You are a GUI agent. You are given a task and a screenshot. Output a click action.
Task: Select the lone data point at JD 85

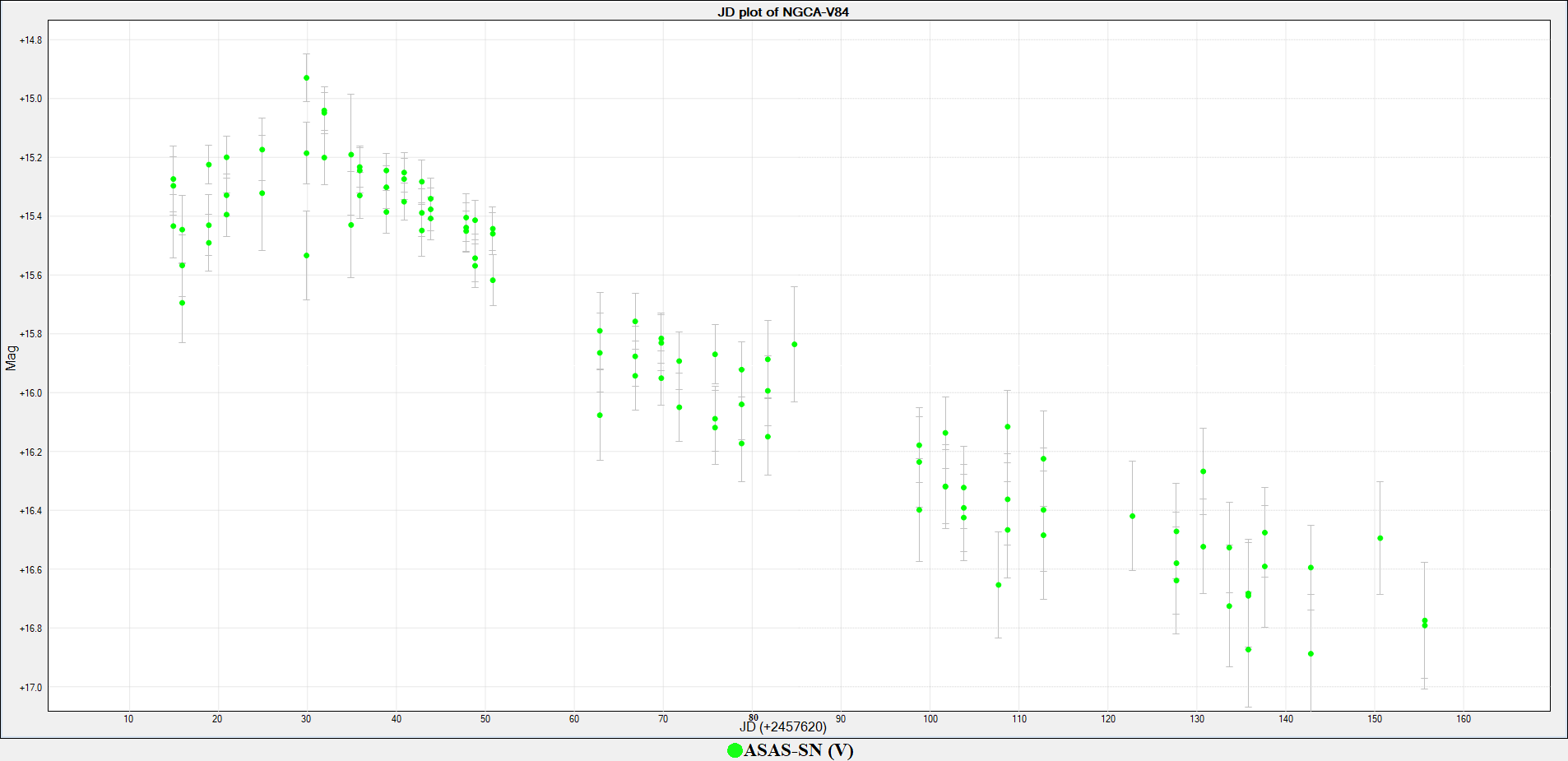point(795,345)
